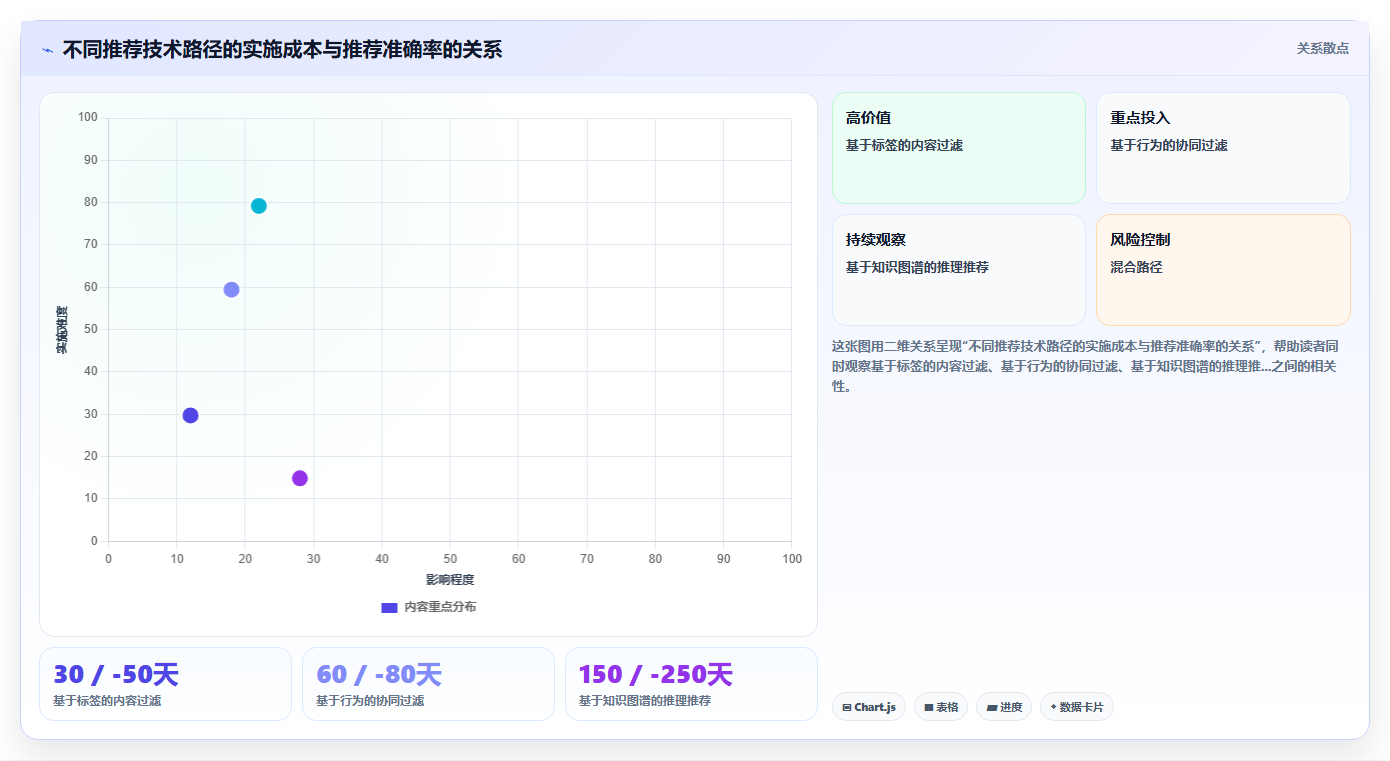1390x761 pixels.
Task: Click the description paragraph starting 这张图用二维关系呈现
Action: point(1086,366)
